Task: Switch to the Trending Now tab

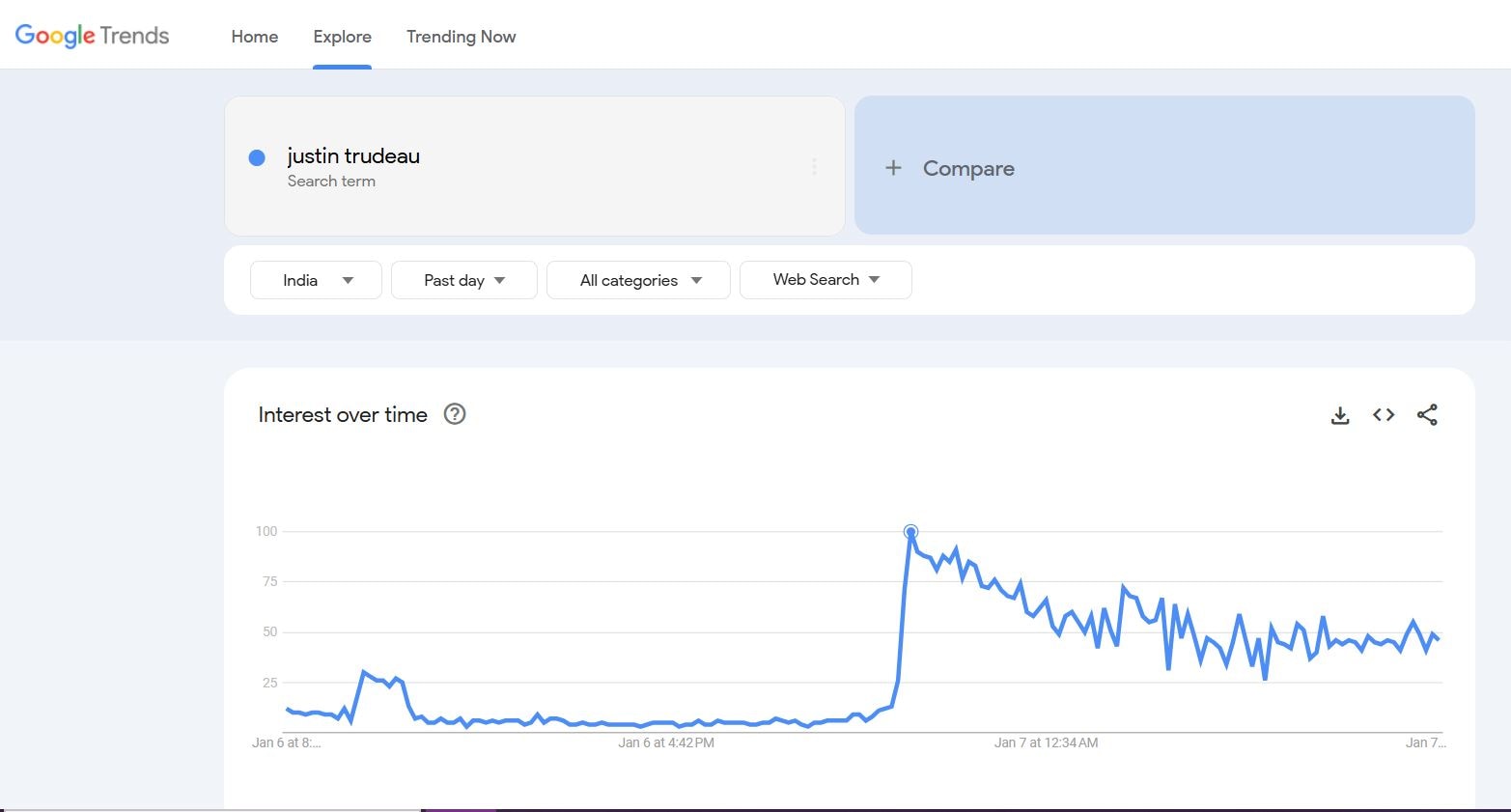Action: 461,37
